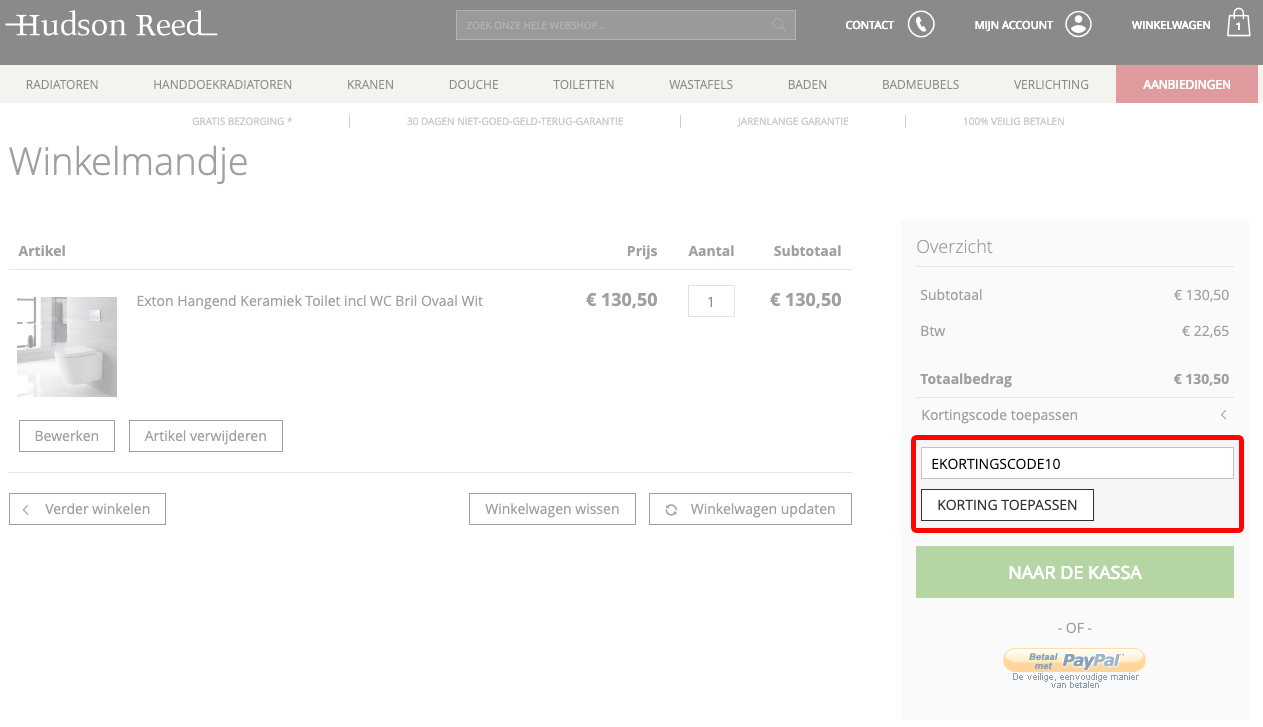The image size is (1263, 727).
Task: Click refresh icon on Winkelwagen updaten
Action: tap(671, 509)
